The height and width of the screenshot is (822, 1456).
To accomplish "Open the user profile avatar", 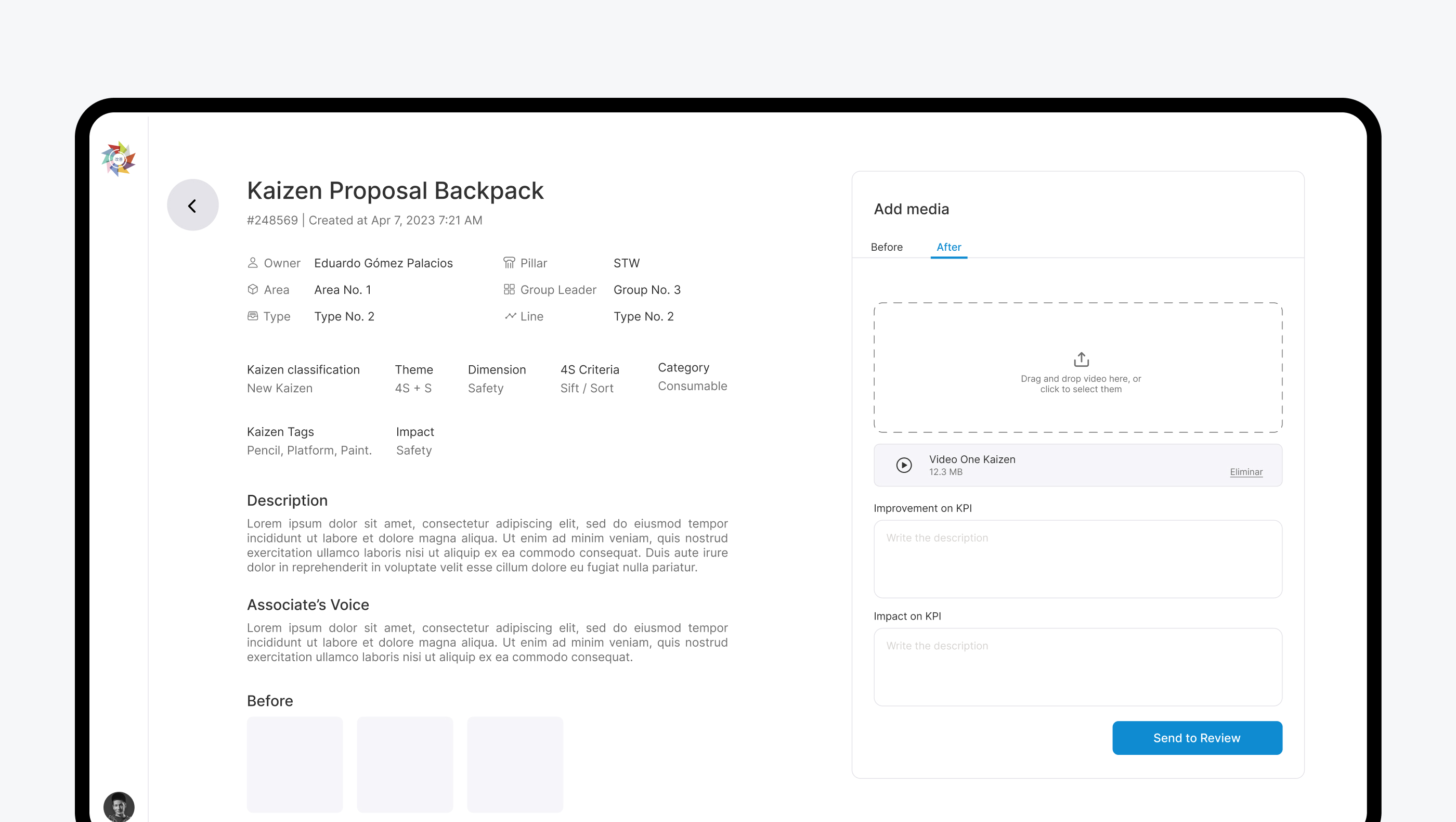I will [x=119, y=806].
